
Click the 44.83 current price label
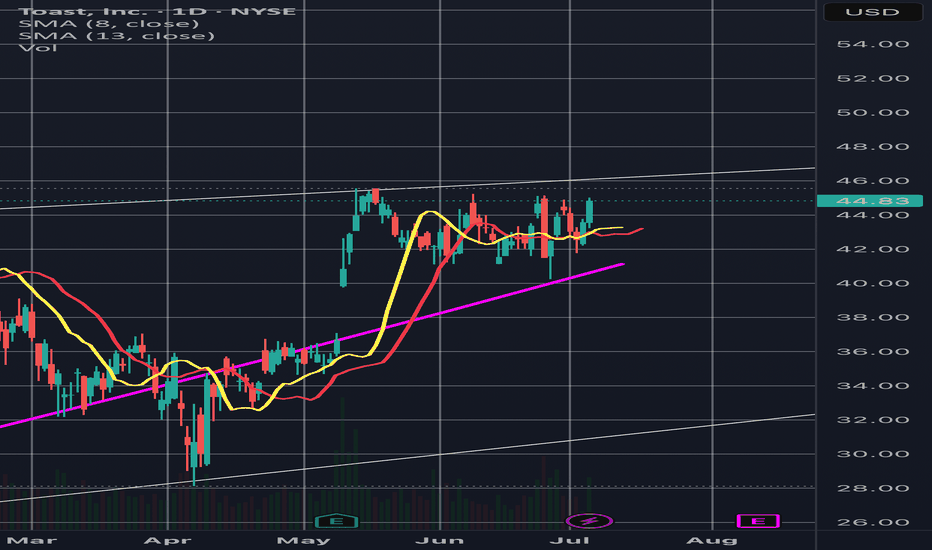point(870,201)
